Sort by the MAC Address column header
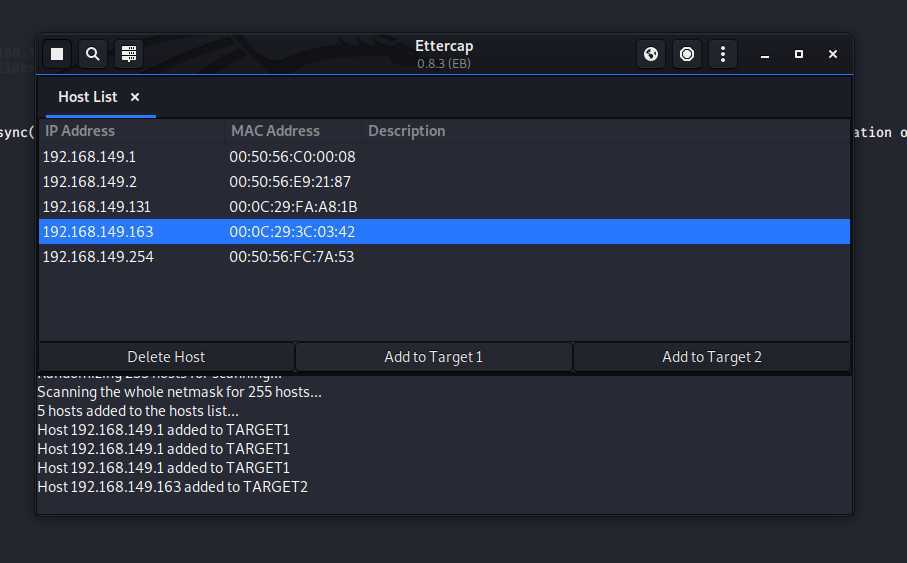Screen dimensions: 907x563 [294, 131]
